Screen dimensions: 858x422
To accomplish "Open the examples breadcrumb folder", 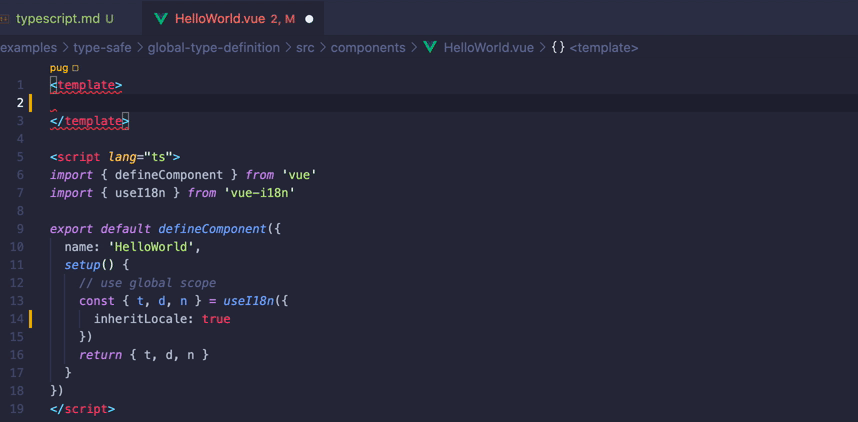I will [x=28, y=47].
